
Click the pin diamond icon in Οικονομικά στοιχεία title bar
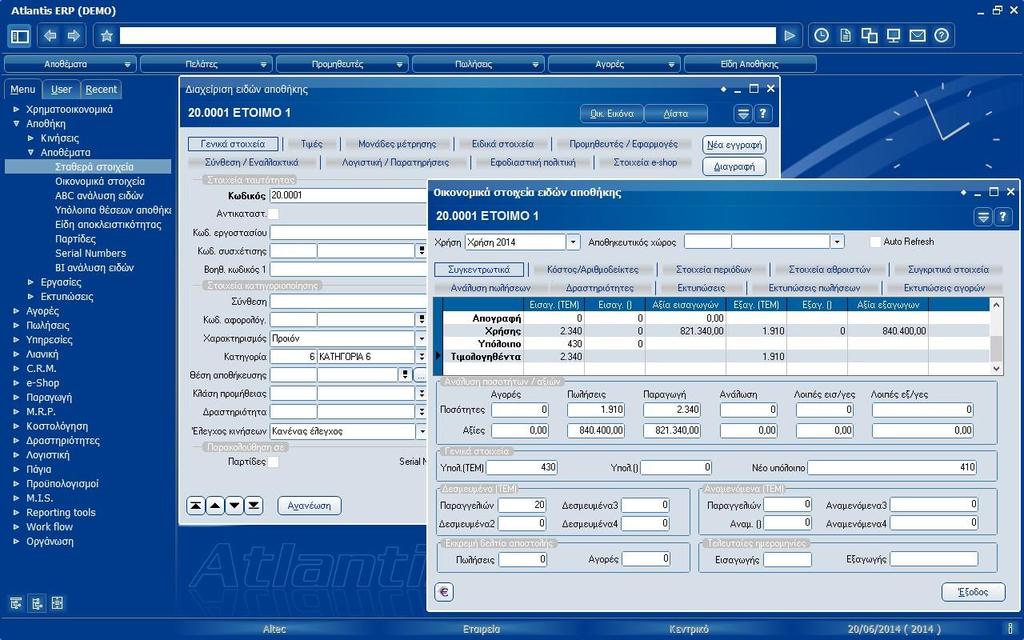click(963, 193)
